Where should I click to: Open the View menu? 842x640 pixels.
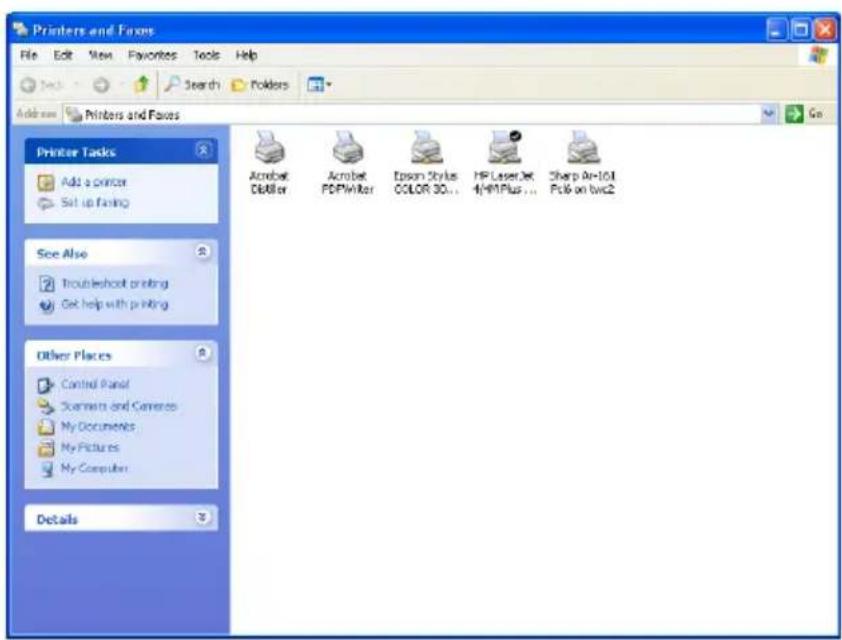[x=100, y=55]
